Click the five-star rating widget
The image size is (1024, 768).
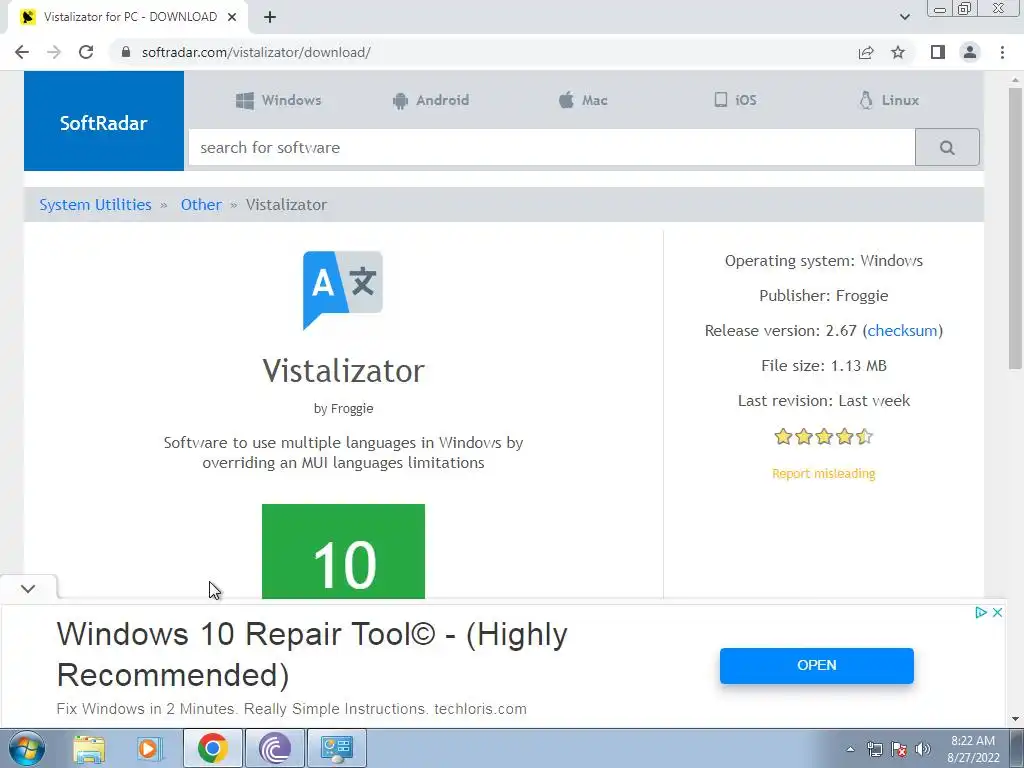pos(823,436)
